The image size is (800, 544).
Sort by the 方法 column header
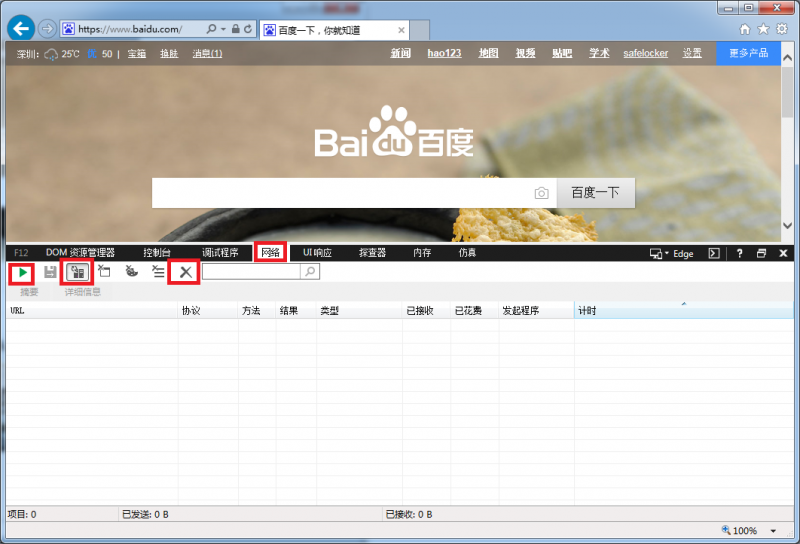coord(257,310)
